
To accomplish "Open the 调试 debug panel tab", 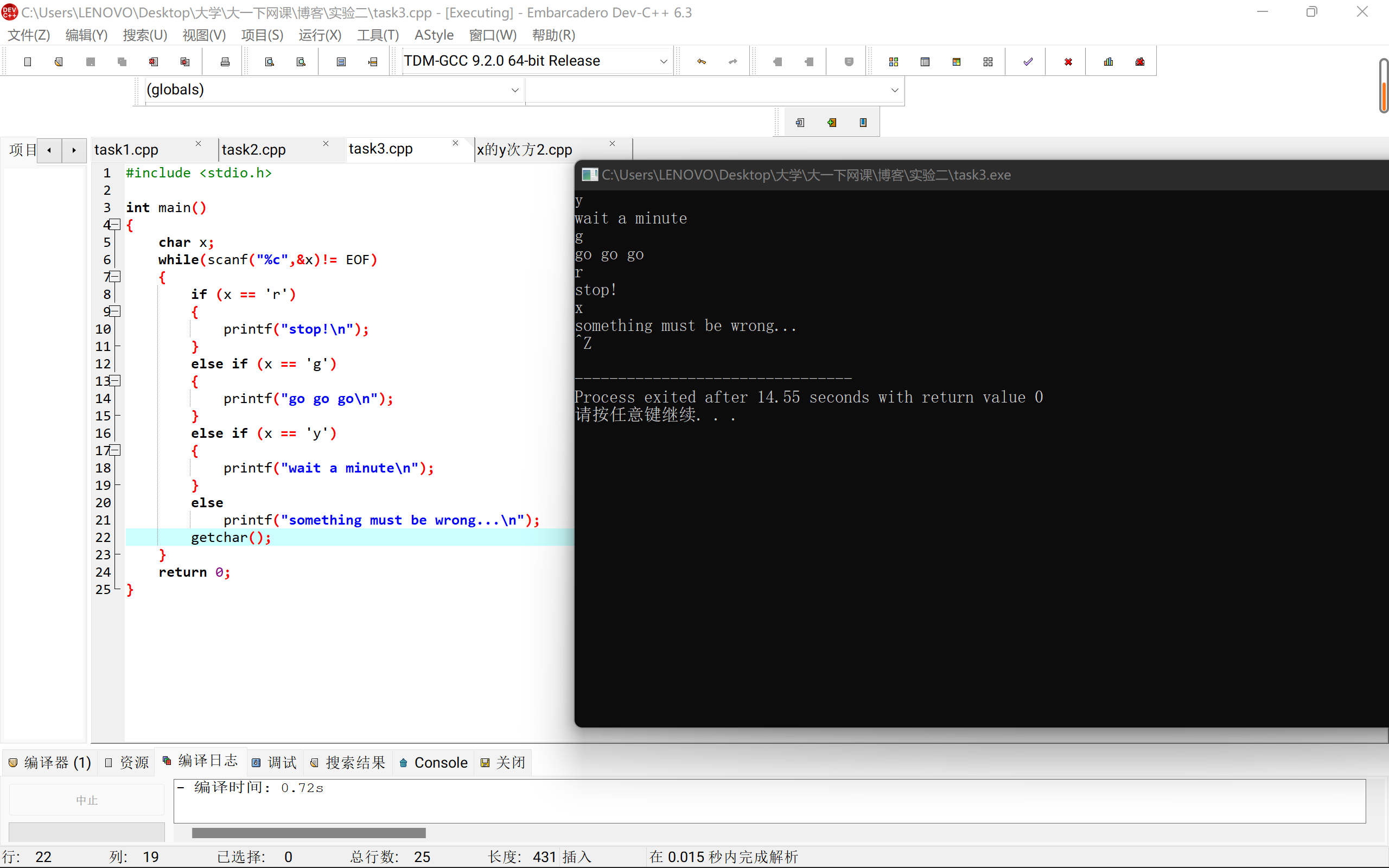I will pos(275,762).
